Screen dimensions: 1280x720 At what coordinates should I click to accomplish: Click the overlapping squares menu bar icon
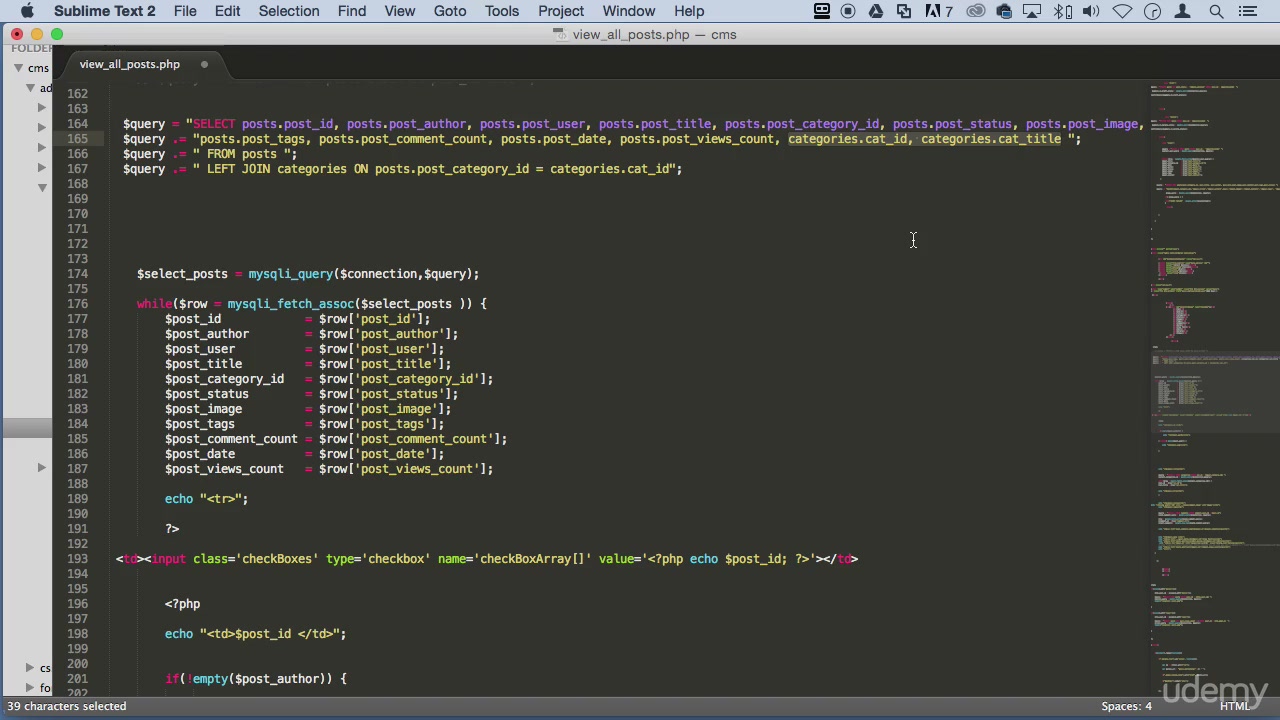coord(904,11)
